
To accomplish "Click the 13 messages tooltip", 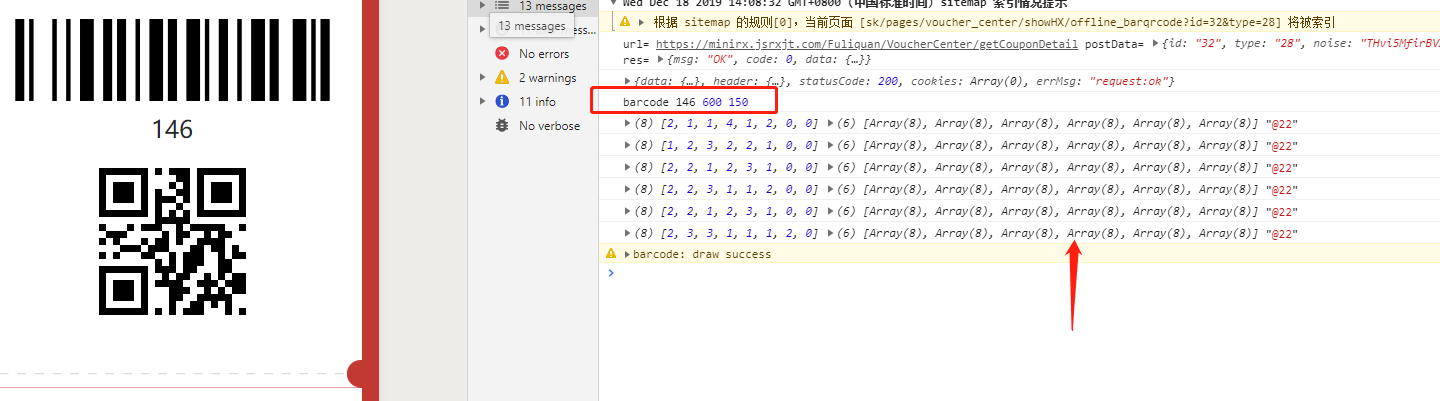I will point(531,27).
